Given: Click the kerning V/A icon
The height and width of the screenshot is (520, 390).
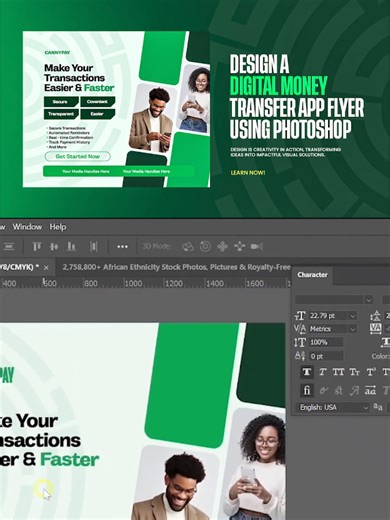Looking at the screenshot, I should pos(300,329).
